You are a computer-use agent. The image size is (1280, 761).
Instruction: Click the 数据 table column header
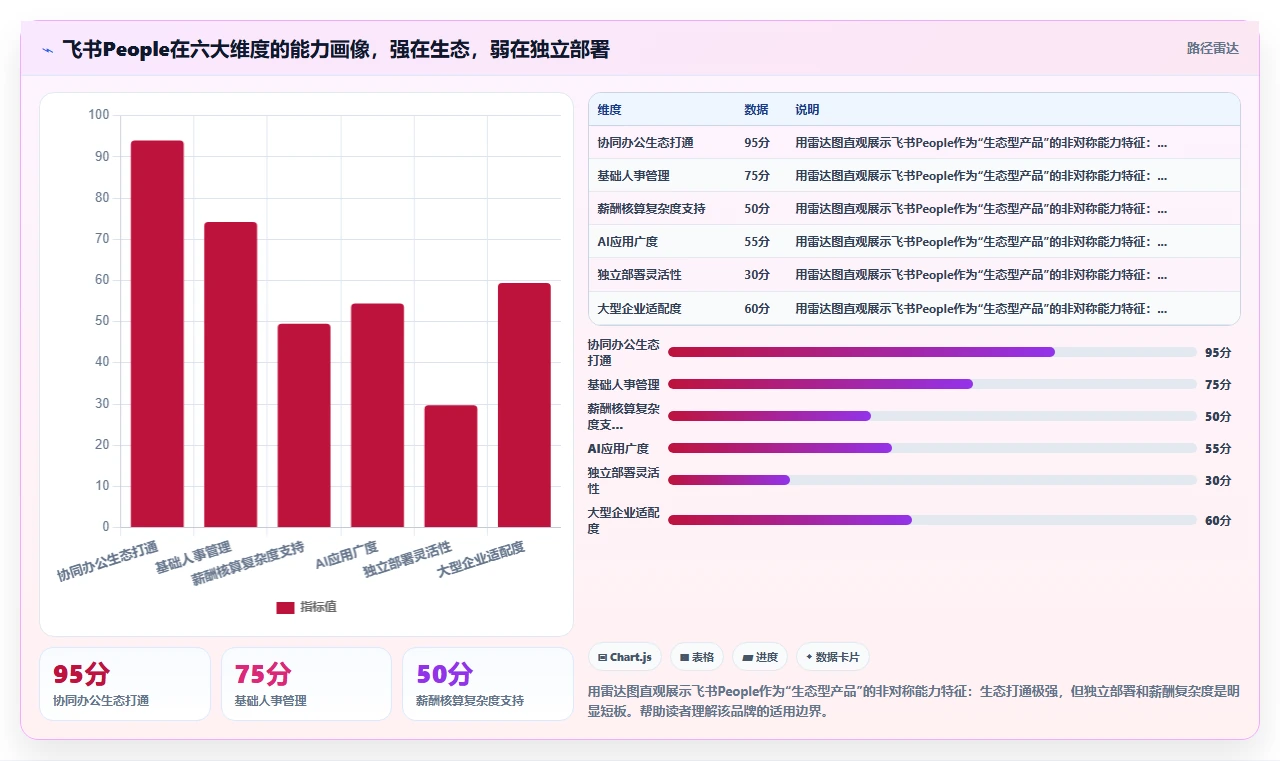pyautogui.click(x=757, y=110)
